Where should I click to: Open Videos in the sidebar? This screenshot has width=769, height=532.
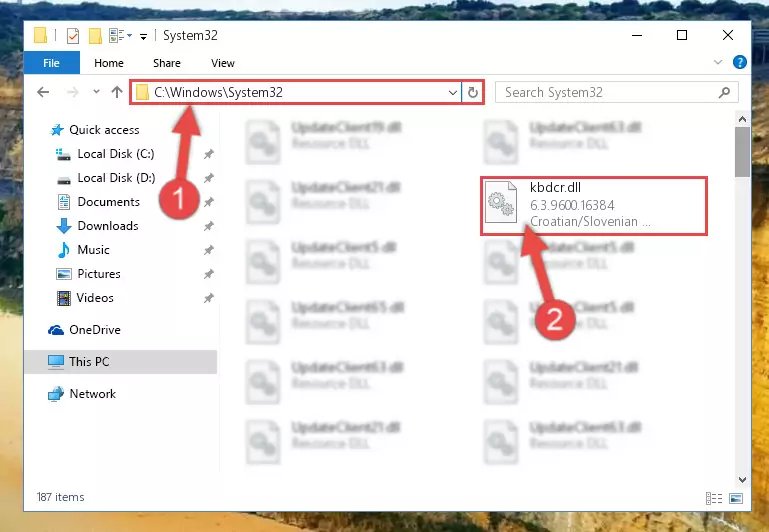click(95, 298)
